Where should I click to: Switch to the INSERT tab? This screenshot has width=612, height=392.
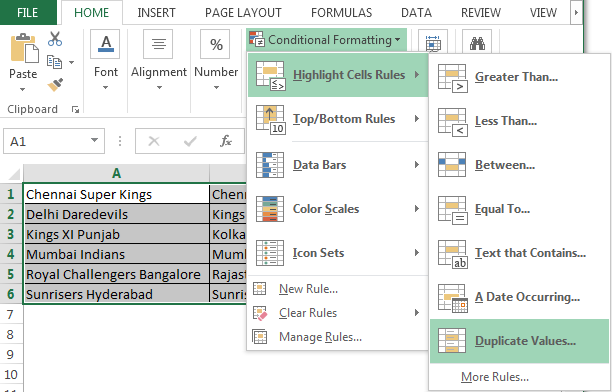point(156,13)
